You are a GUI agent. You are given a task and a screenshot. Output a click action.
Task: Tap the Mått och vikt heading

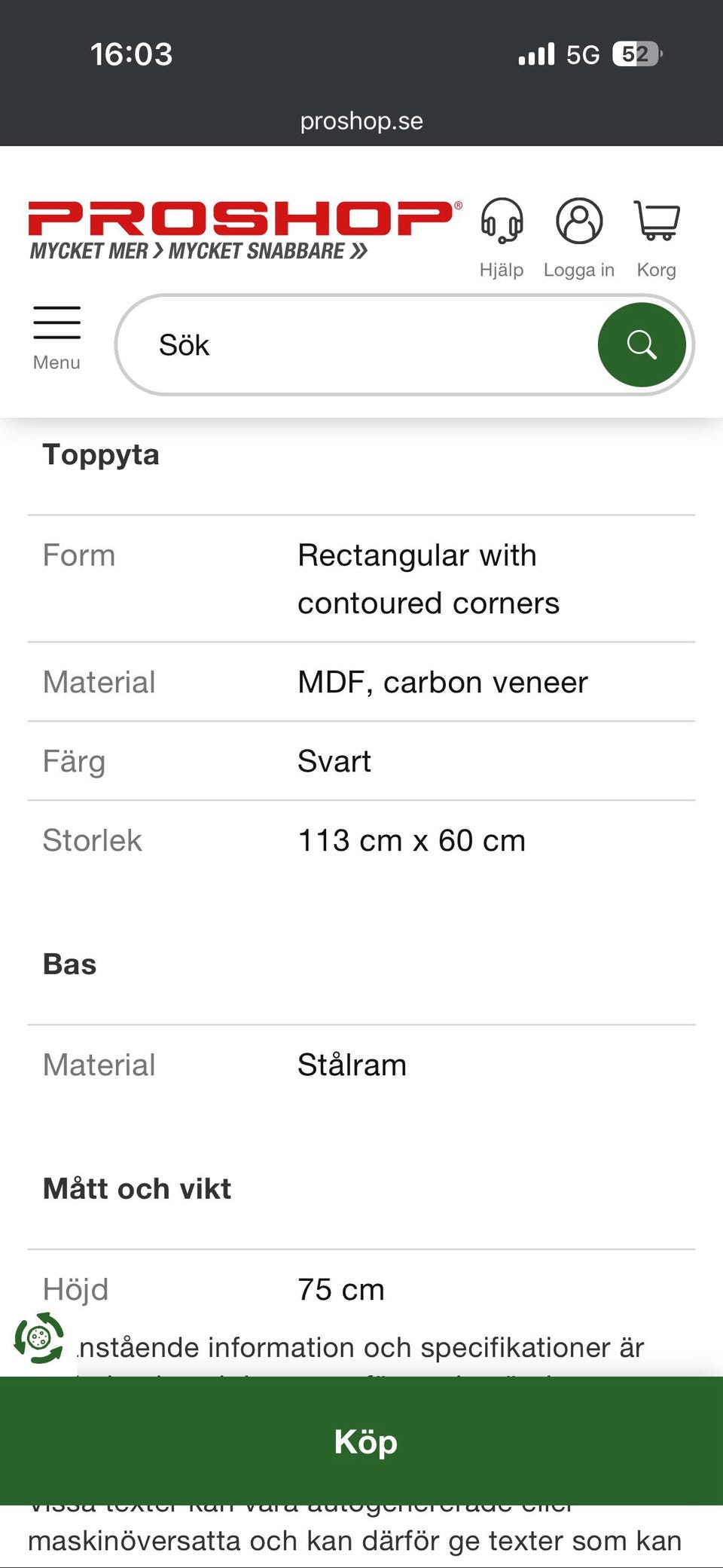click(x=137, y=1189)
